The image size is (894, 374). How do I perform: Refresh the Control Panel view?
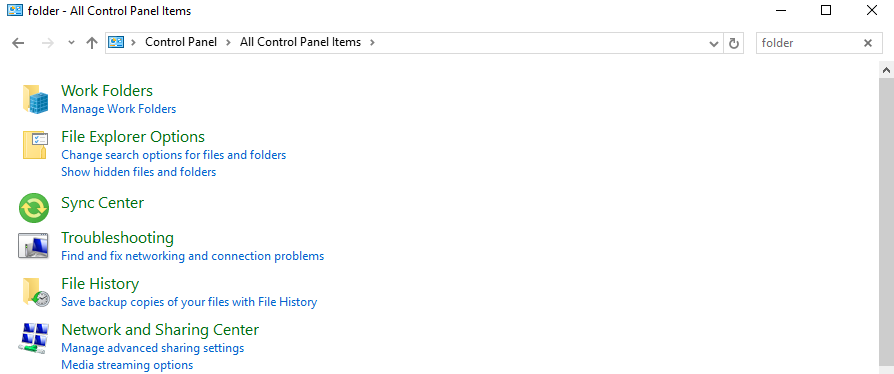coord(734,43)
